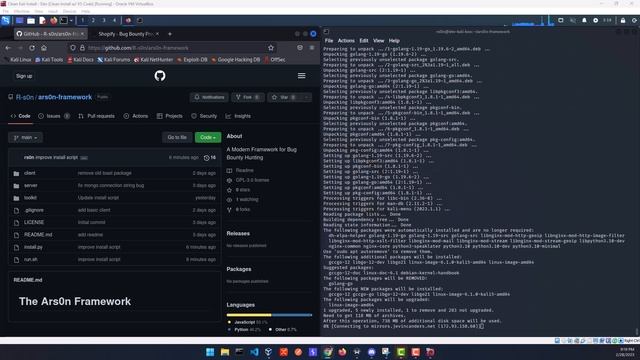Open the Insights tab
640x360 pixels.
point(238,116)
